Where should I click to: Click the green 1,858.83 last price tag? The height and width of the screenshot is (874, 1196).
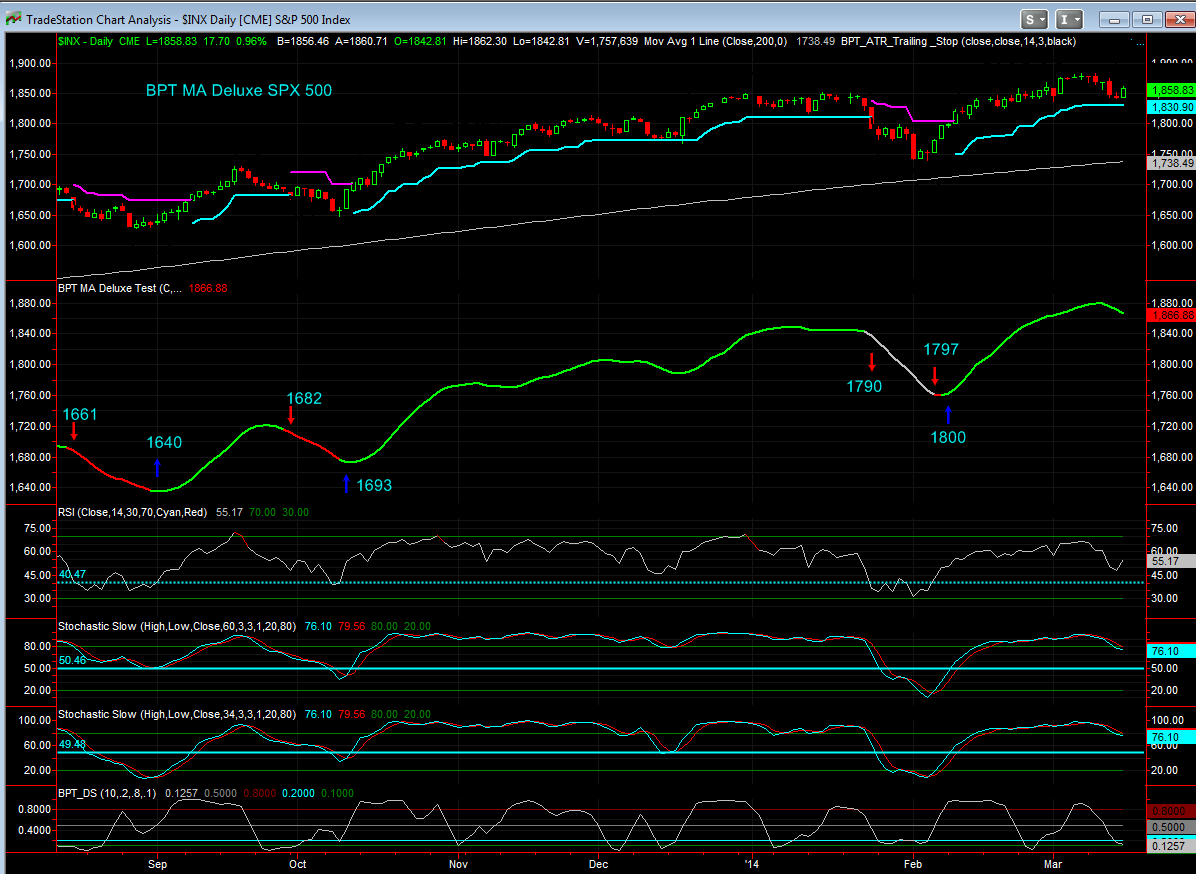(1171, 90)
